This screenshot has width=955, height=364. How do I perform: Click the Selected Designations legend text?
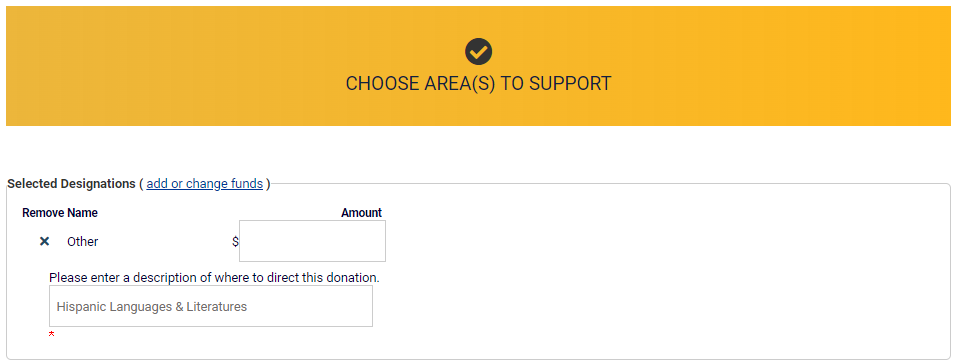[x=71, y=184]
